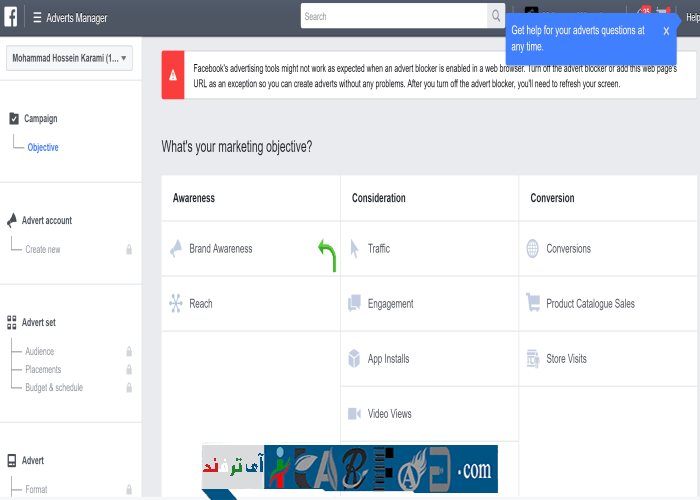This screenshot has height=500, width=700.
Task: Open Format under Advert
Action: (x=36, y=489)
